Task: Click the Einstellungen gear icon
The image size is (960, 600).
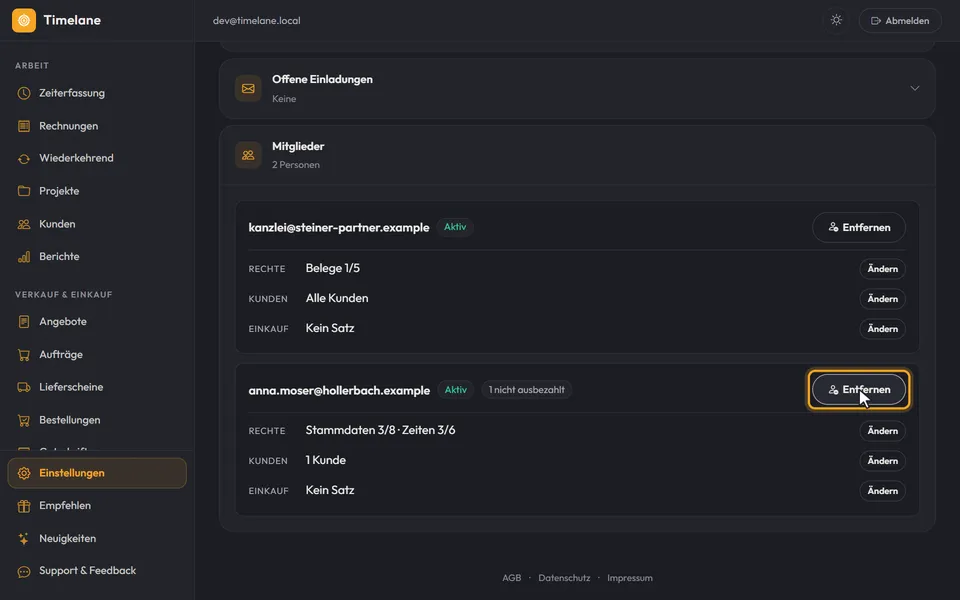Action: pos(24,473)
